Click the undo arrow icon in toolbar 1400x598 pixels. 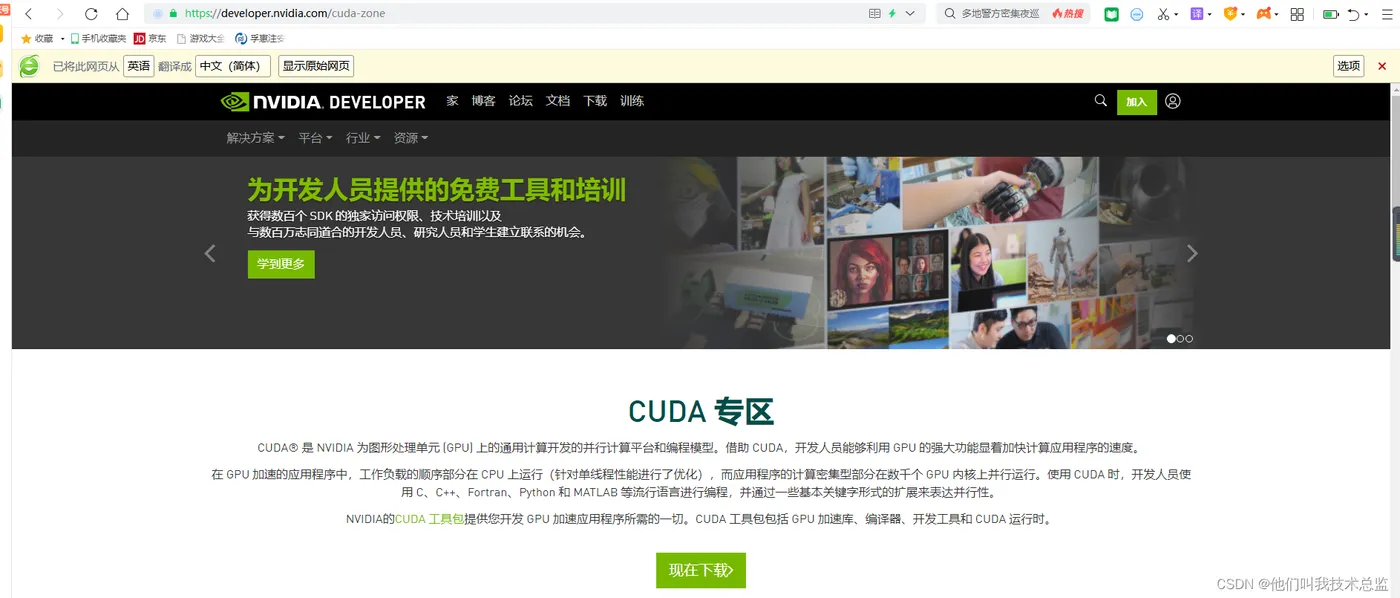1353,14
